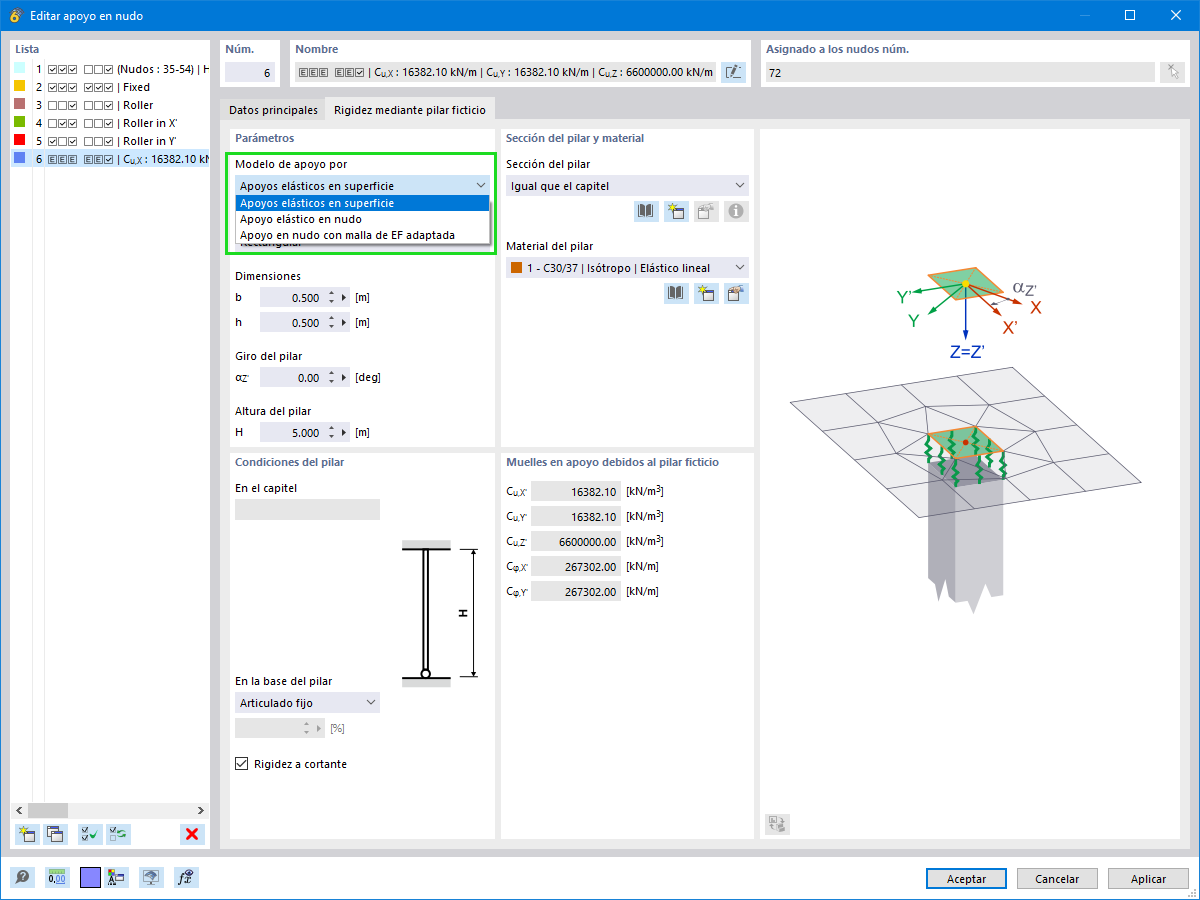
Task: Toggle first checkbox in row 4 Roller in X'
Action: [52, 124]
